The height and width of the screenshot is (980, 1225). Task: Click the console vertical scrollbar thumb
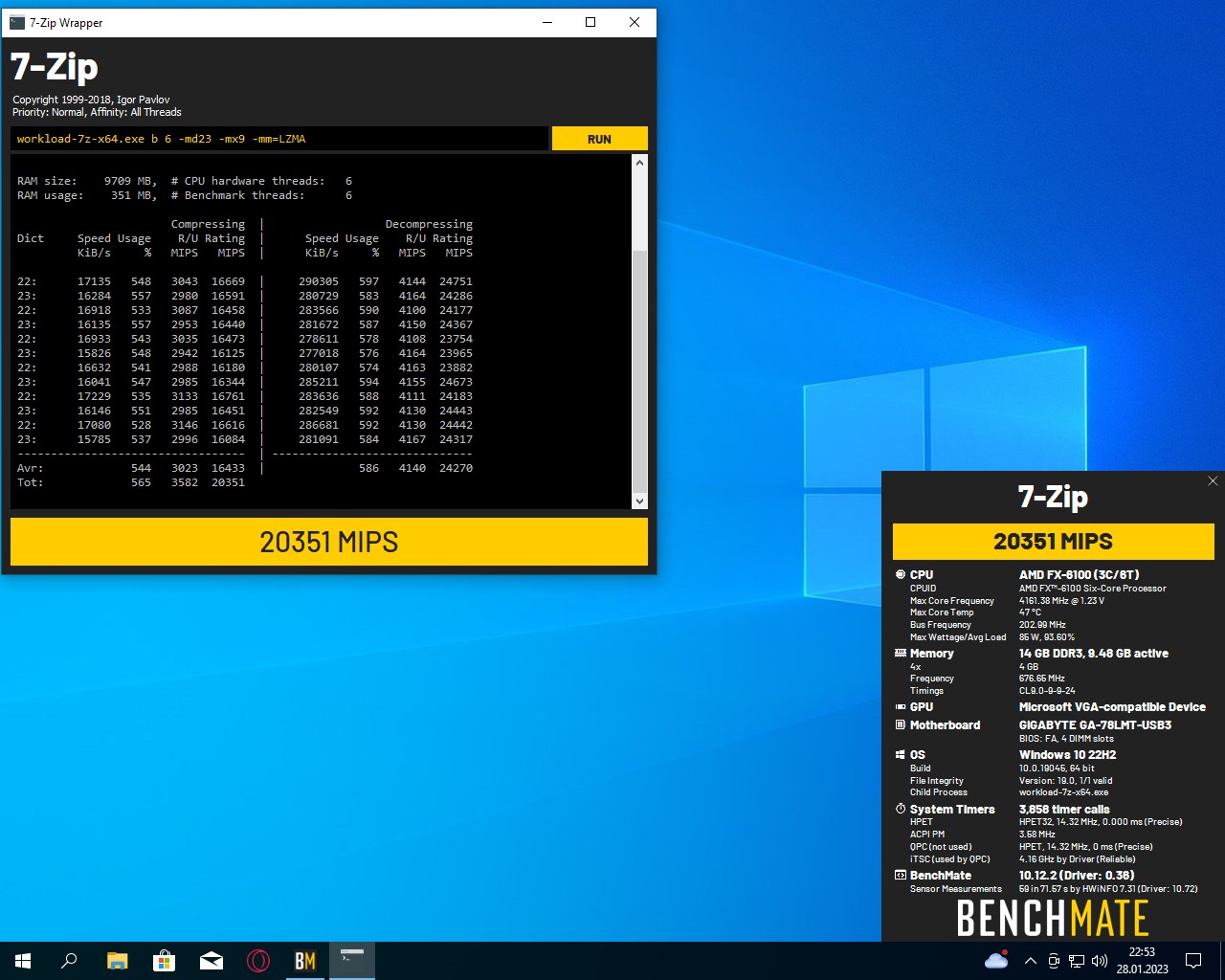[x=639, y=371]
